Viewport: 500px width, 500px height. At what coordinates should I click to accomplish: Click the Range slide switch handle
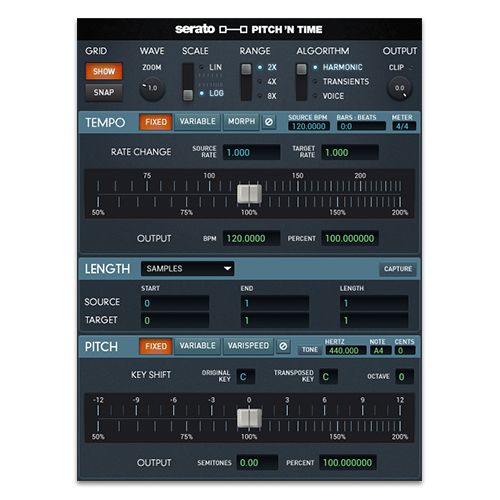click(x=246, y=69)
